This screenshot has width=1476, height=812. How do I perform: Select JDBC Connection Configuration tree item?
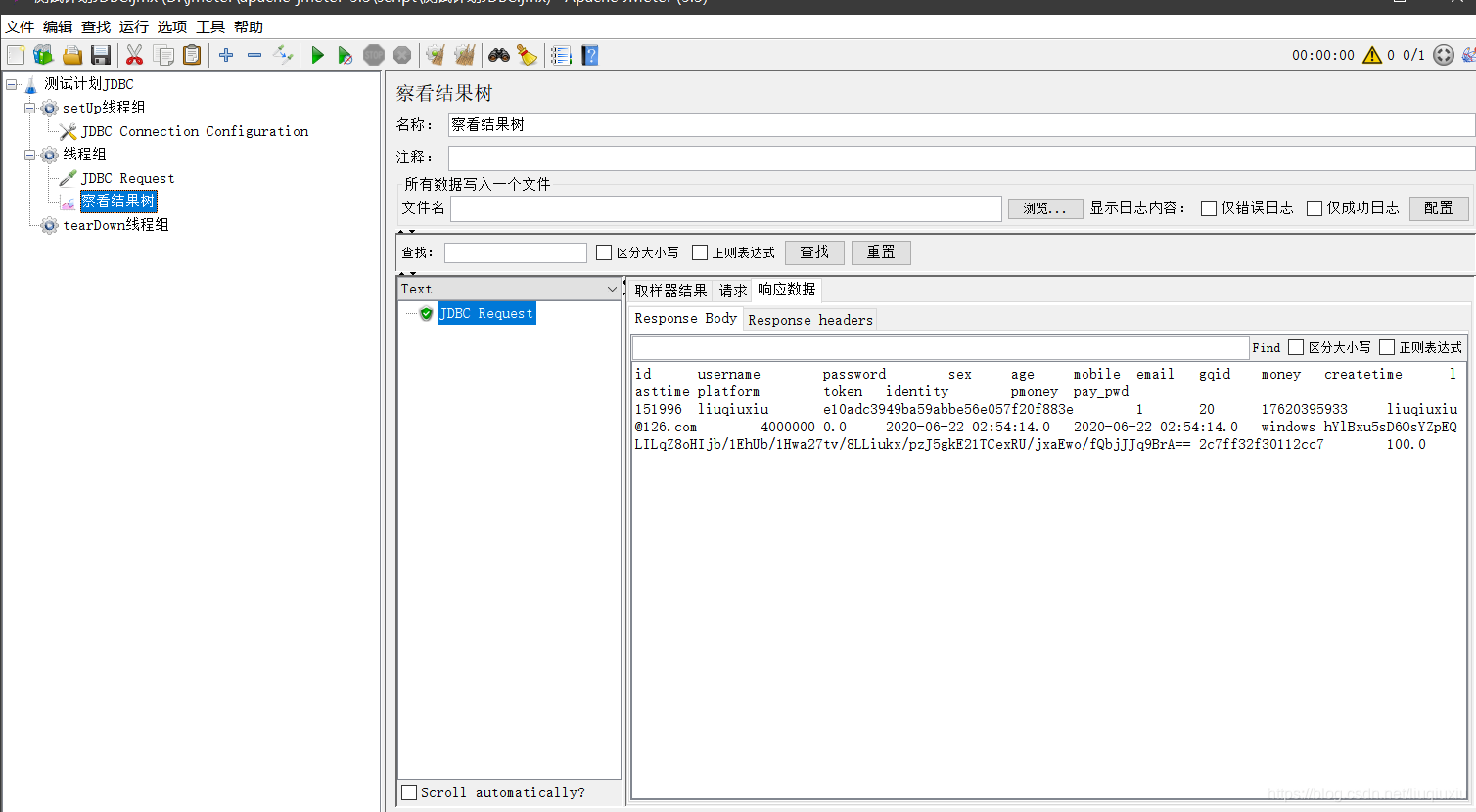click(195, 131)
